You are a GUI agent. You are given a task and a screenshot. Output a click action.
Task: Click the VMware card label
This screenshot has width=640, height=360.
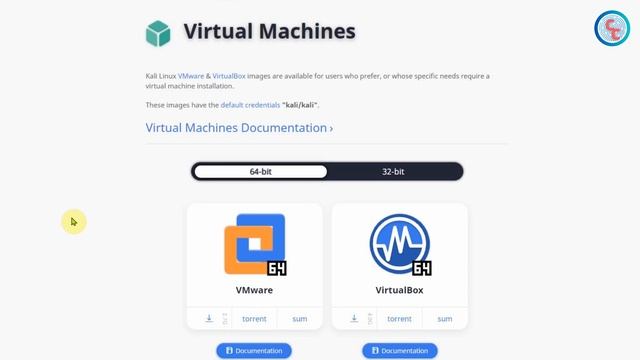[254, 290]
